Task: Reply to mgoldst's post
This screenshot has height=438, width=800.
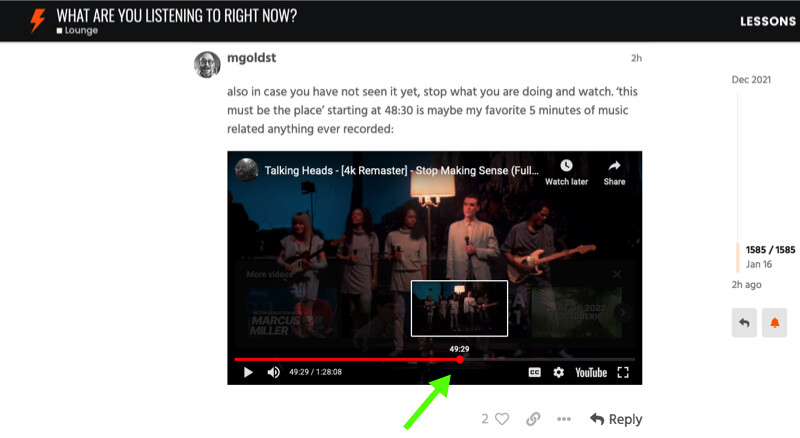Action: pyautogui.click(x=616, y=419)
